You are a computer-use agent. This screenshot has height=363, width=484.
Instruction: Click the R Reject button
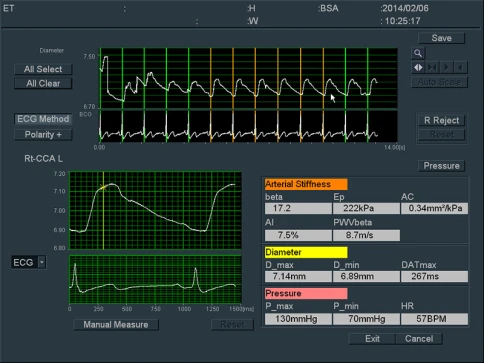click(441, 120)
